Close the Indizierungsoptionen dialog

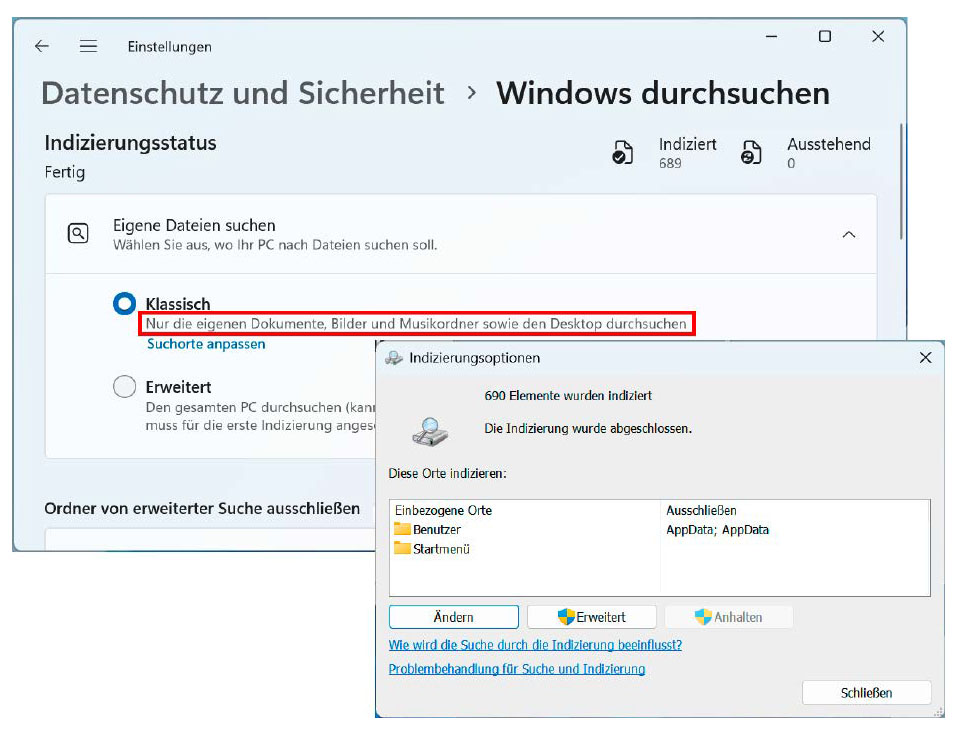click(x=926, y=358)
